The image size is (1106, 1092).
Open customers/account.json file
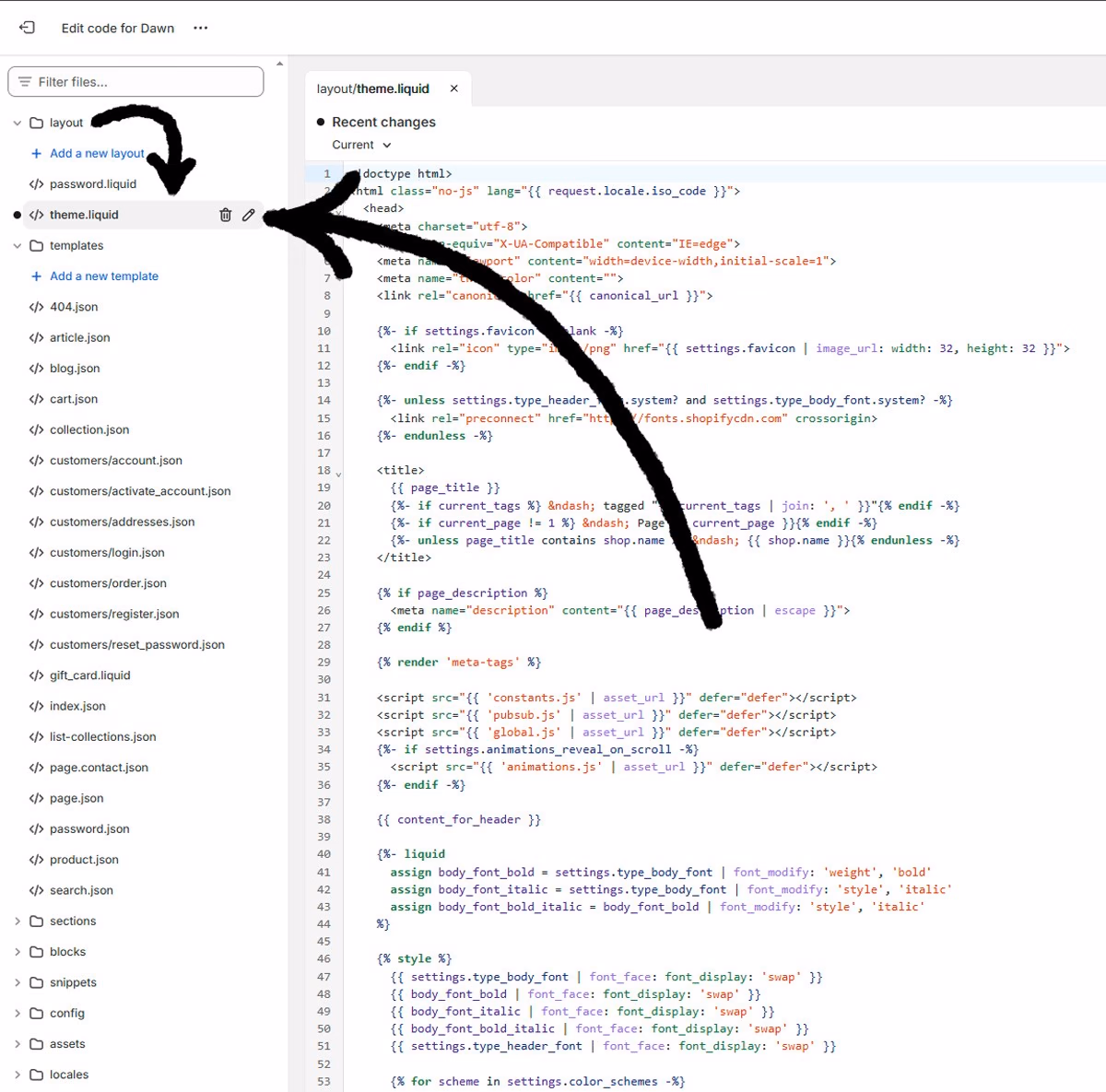pos(116,460)
